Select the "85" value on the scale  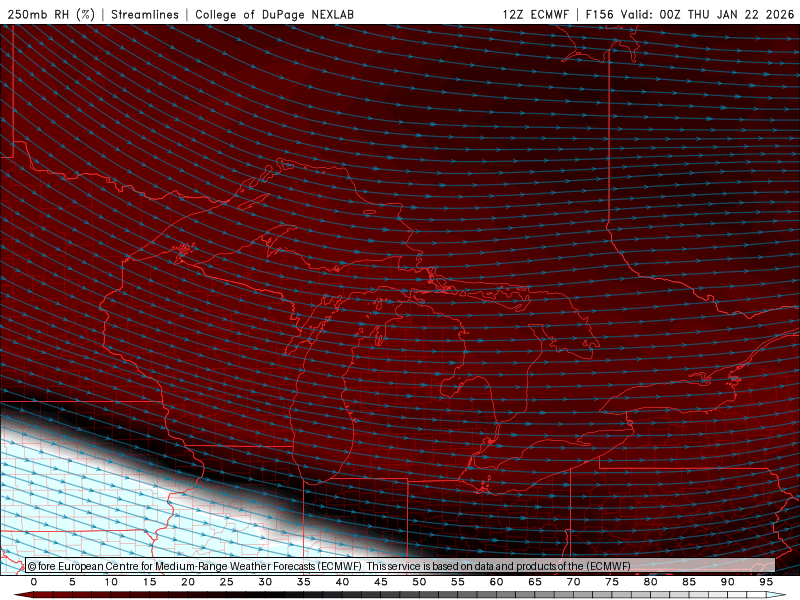689,582
